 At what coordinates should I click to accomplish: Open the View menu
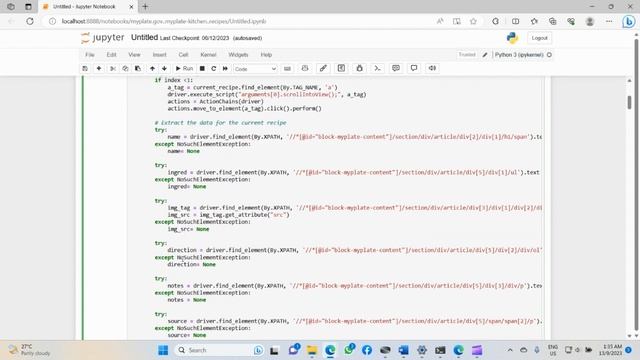click(x=134, y=55)
